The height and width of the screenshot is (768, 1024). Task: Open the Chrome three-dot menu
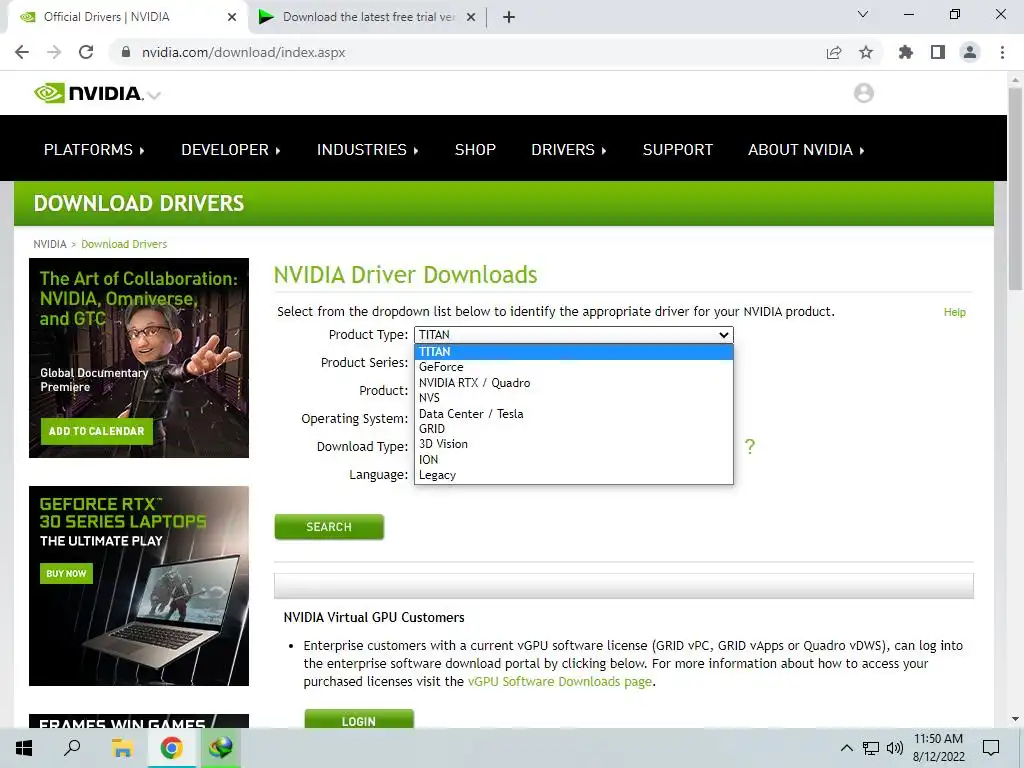1002,52
